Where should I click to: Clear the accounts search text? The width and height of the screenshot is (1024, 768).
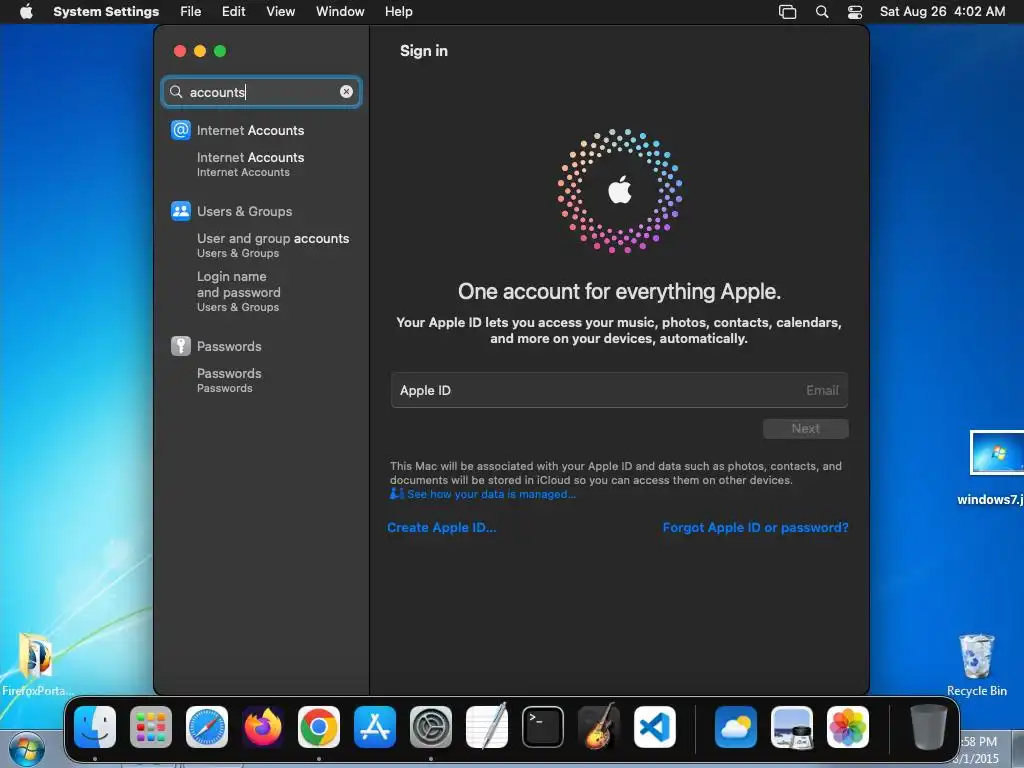(x=346, y=91)
